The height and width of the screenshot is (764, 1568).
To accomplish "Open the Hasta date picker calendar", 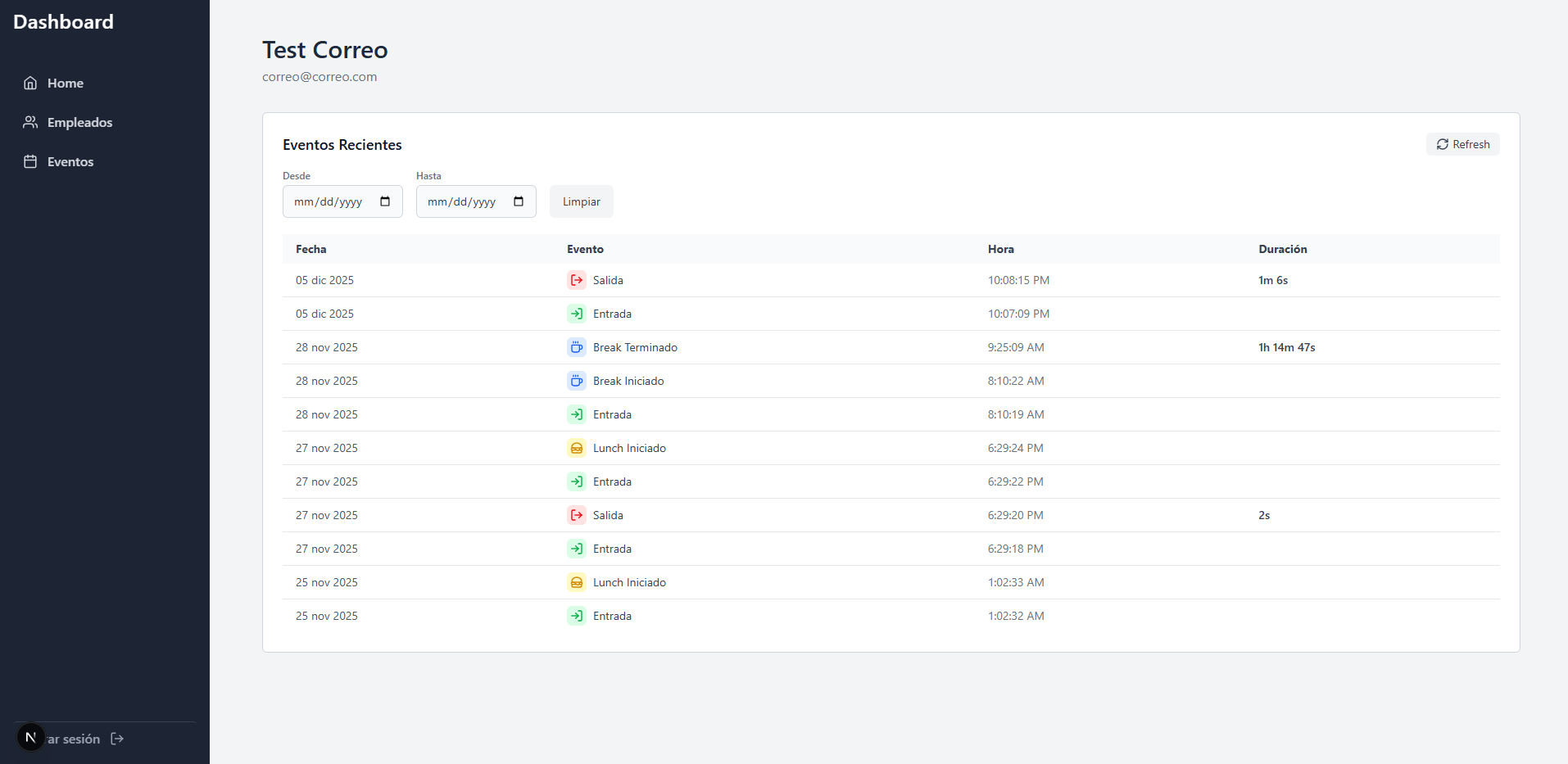I will tap(519, 201).
